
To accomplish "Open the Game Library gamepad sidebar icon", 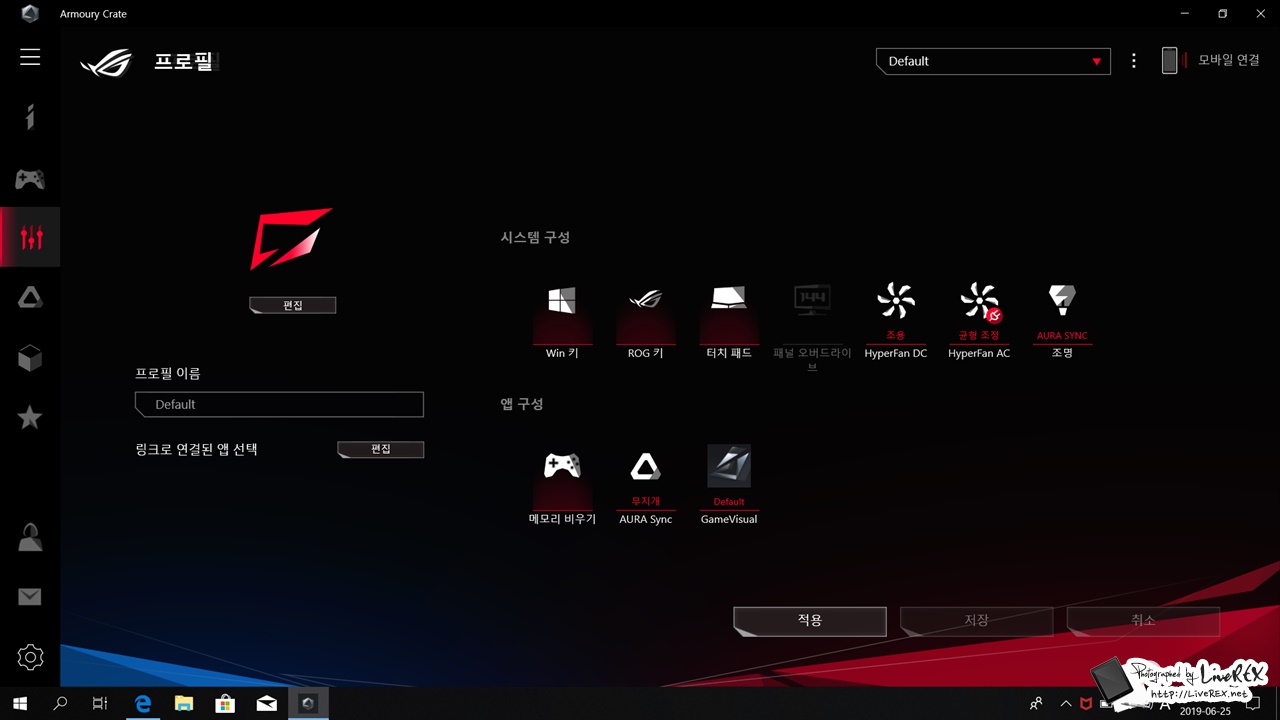I will 30,180.
